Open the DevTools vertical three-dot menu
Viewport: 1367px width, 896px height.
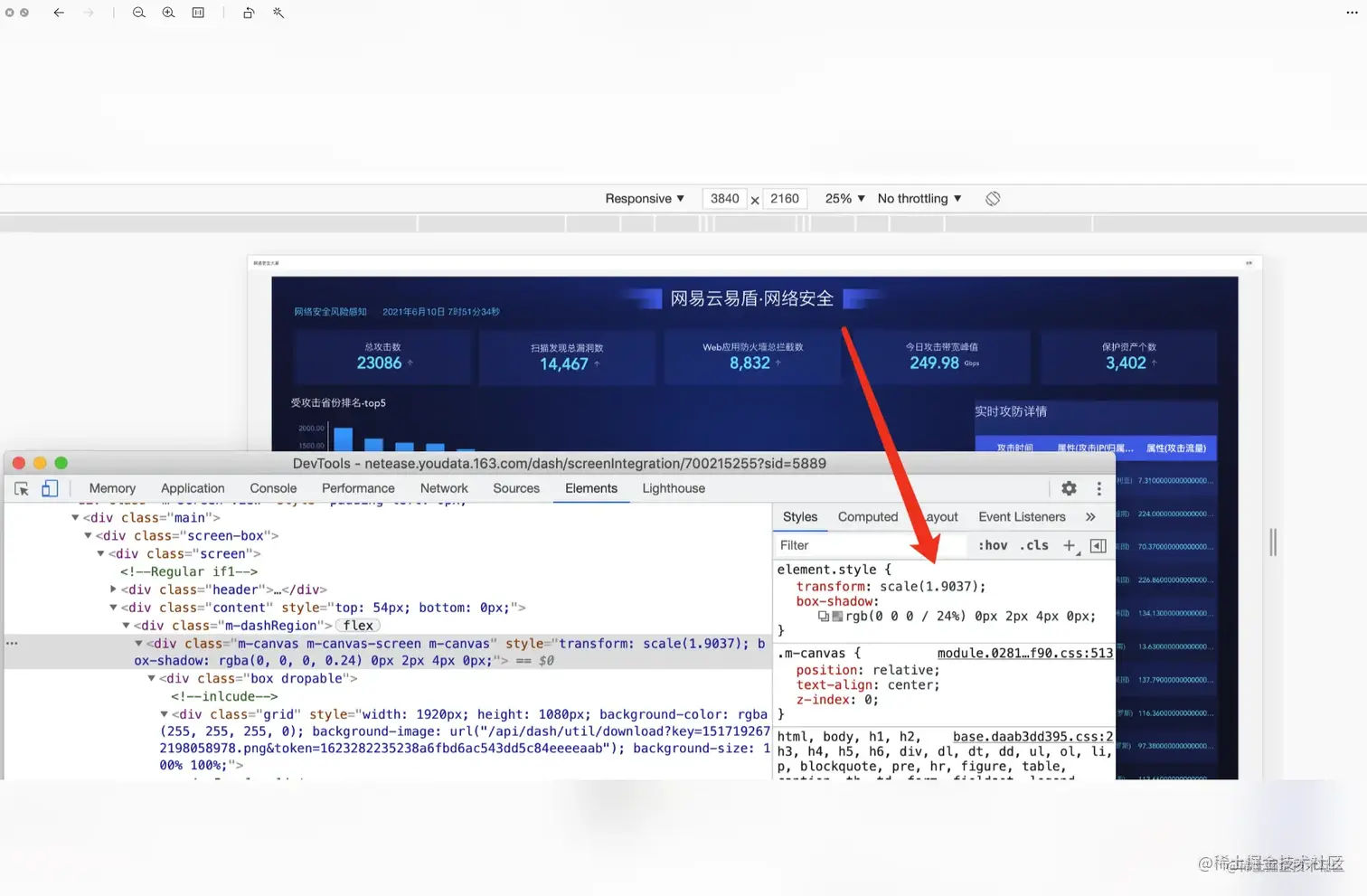(1099, 488)
